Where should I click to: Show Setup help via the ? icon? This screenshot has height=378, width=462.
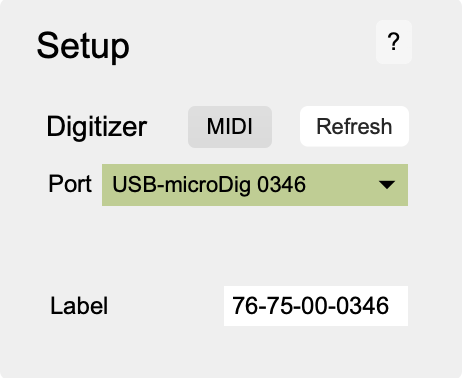pyautogui.click(x=394, y=42)
